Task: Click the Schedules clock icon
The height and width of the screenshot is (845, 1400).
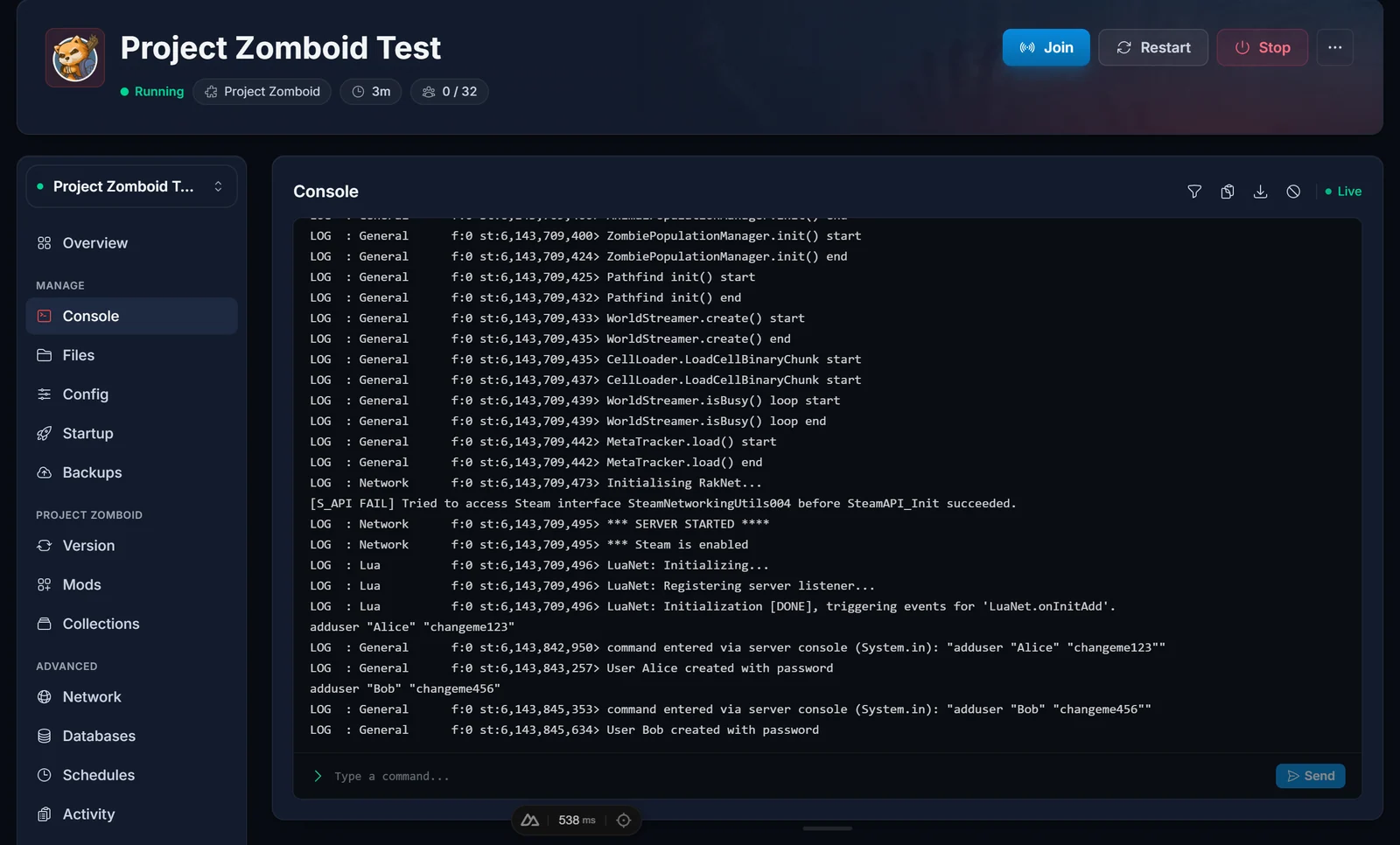Action: [x=45, y=775]
